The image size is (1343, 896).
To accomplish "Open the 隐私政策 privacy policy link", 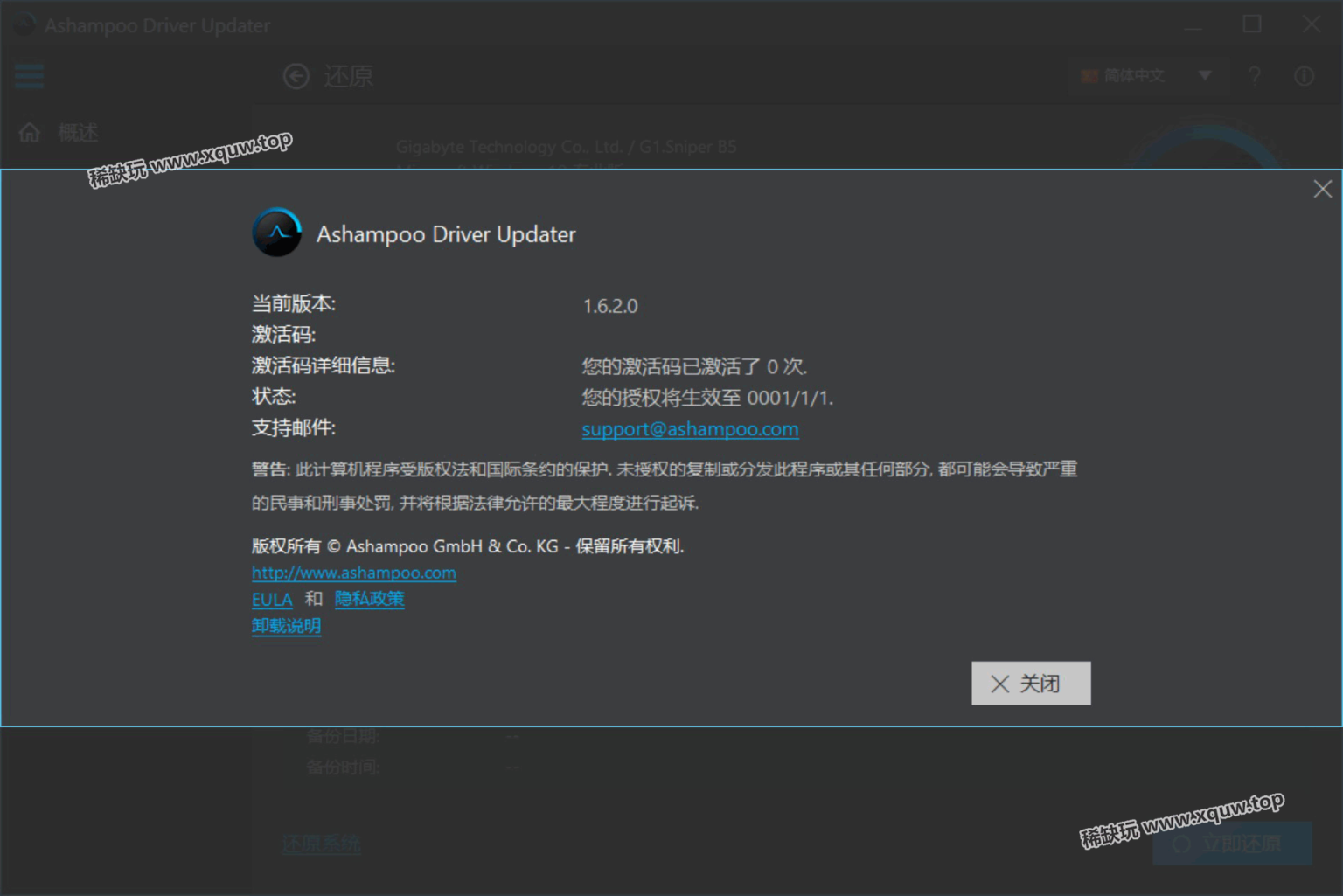I will point(369,599).
